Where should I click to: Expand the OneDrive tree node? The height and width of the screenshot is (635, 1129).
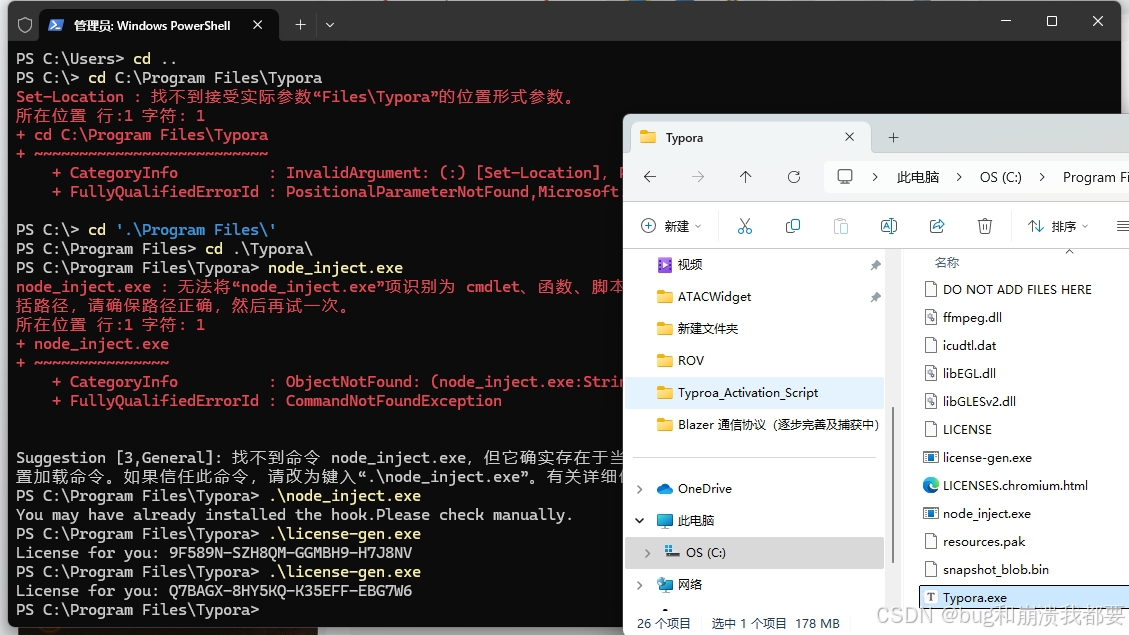640,489
